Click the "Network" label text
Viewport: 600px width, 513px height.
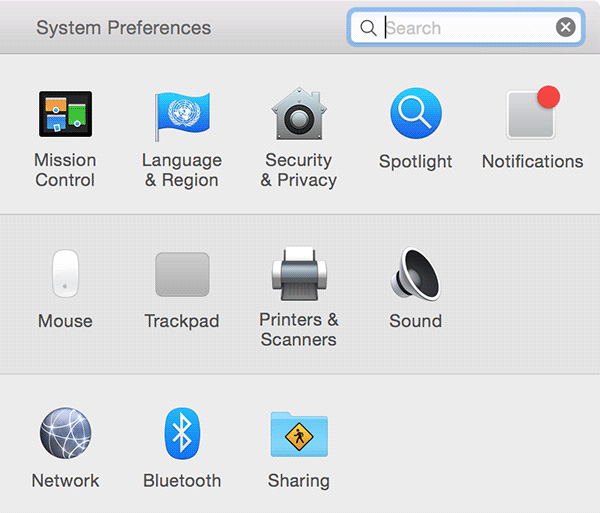click(x=65, y=480)
